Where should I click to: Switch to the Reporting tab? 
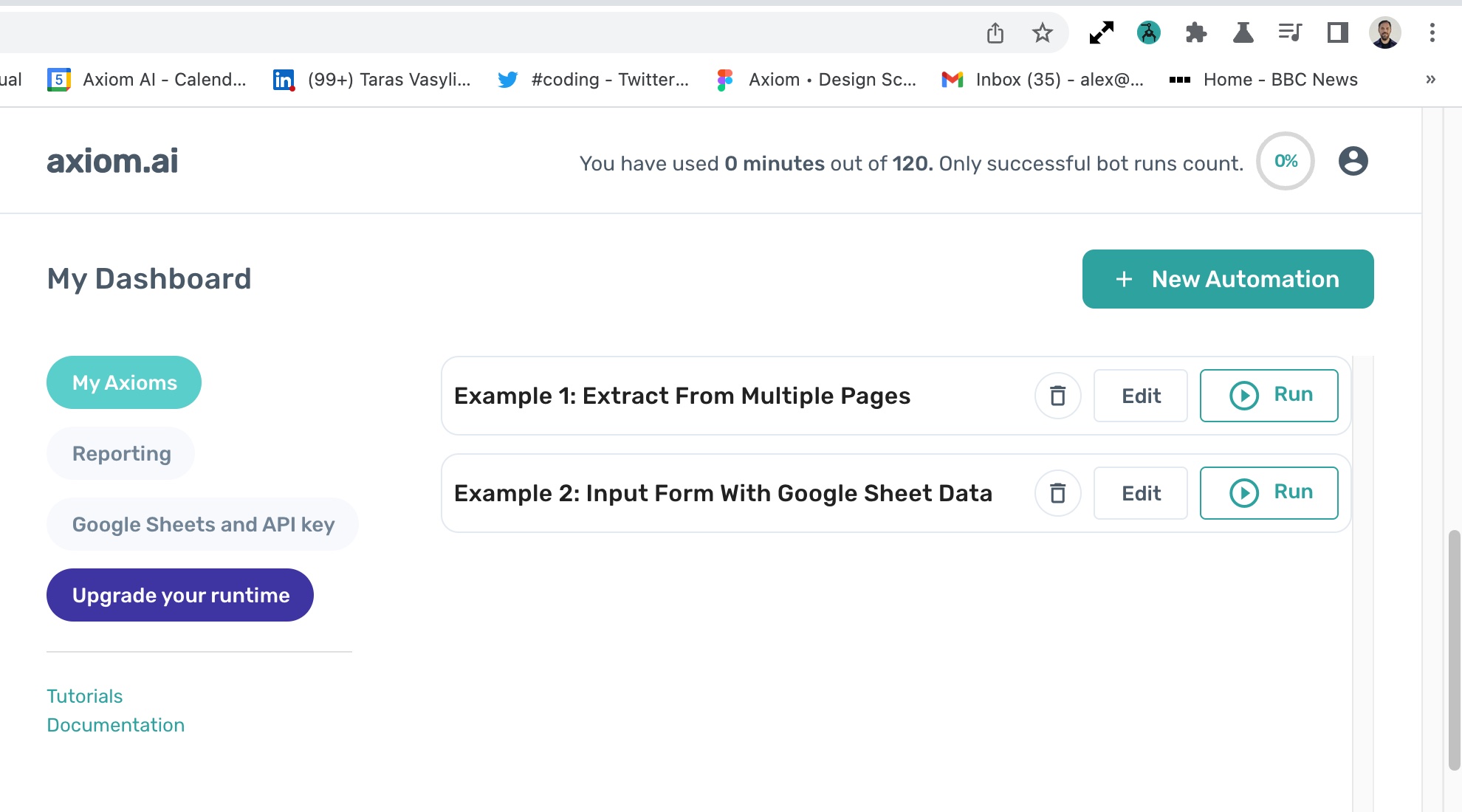121,453
